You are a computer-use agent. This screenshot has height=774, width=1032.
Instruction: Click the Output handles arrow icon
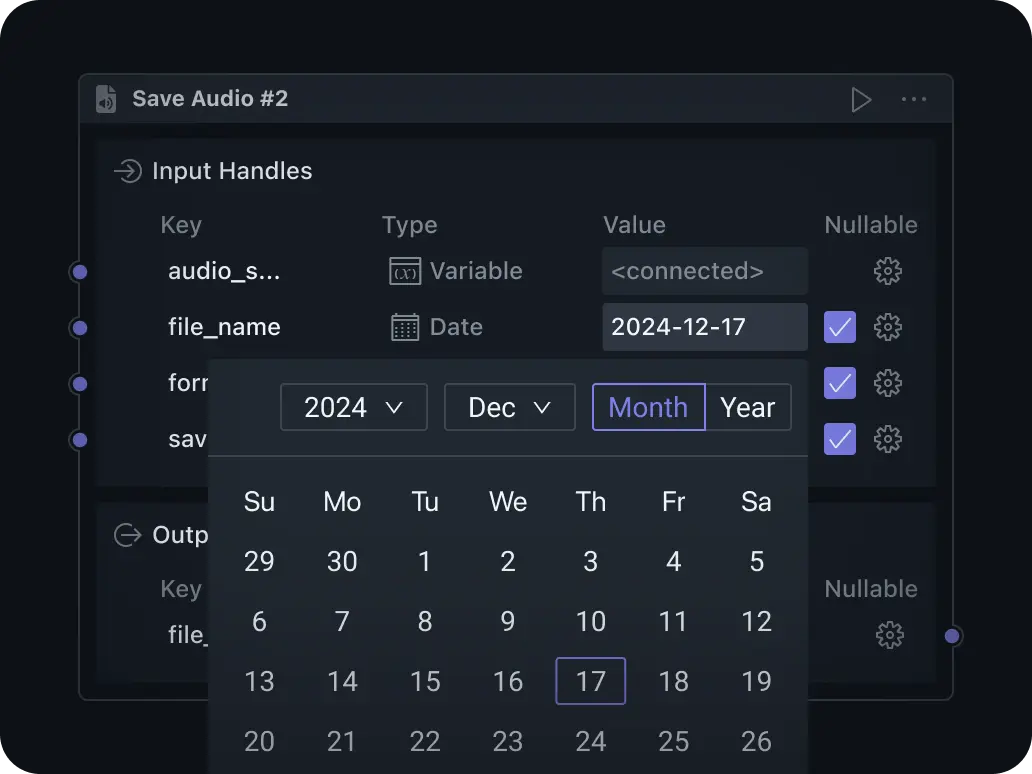(x=127, y=535)
